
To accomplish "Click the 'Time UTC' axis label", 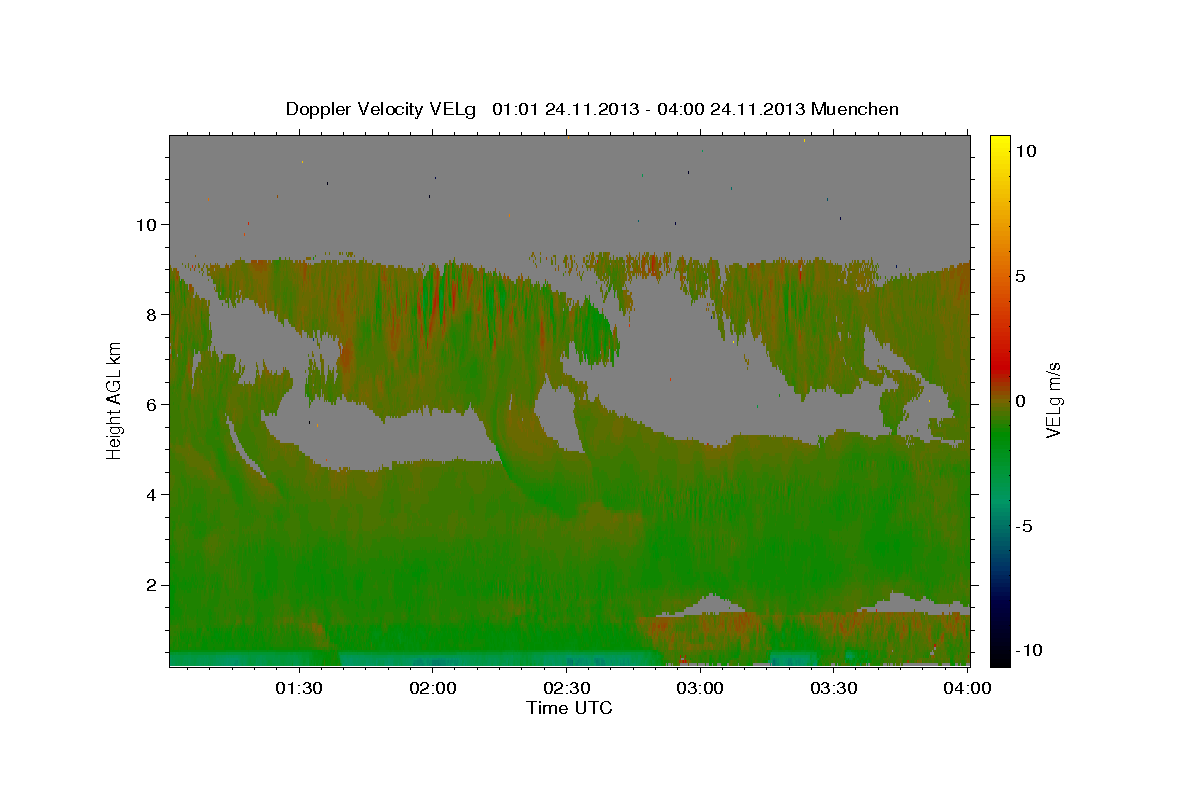I will coord(569,708).
